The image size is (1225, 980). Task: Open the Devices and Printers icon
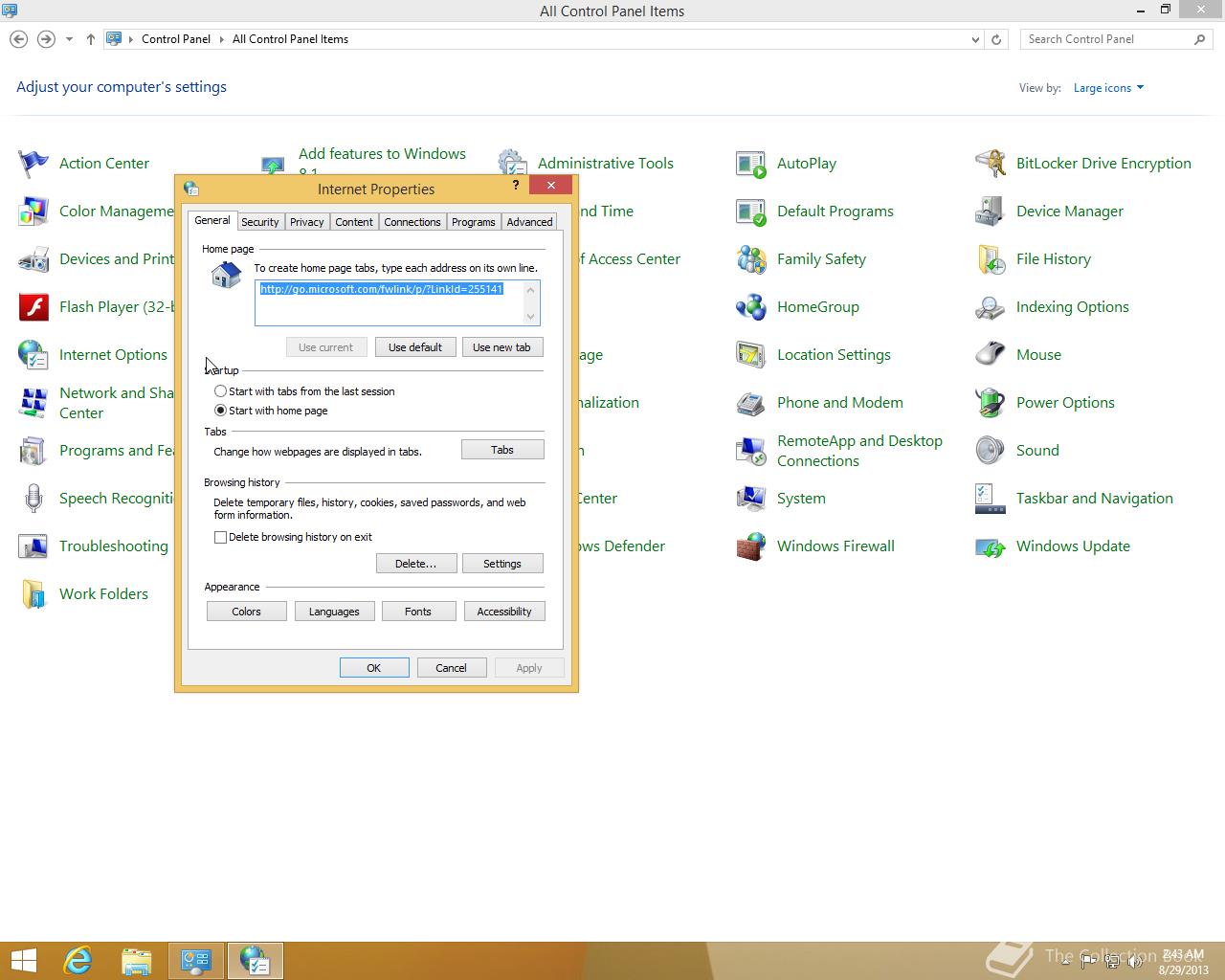pyautogui.click(x=33, y=259)
